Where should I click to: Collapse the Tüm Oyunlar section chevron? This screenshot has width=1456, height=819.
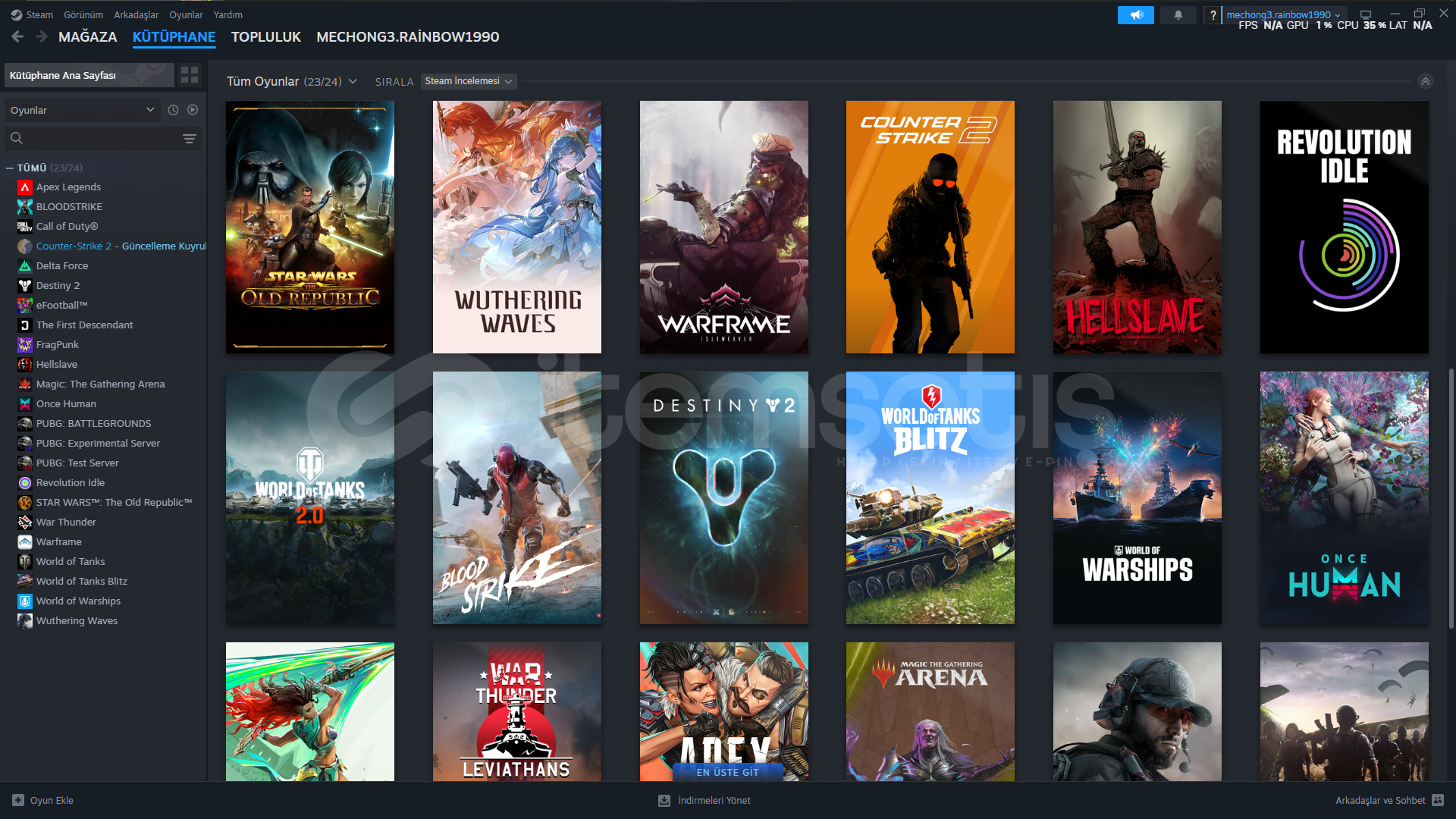click(1426, 81)
